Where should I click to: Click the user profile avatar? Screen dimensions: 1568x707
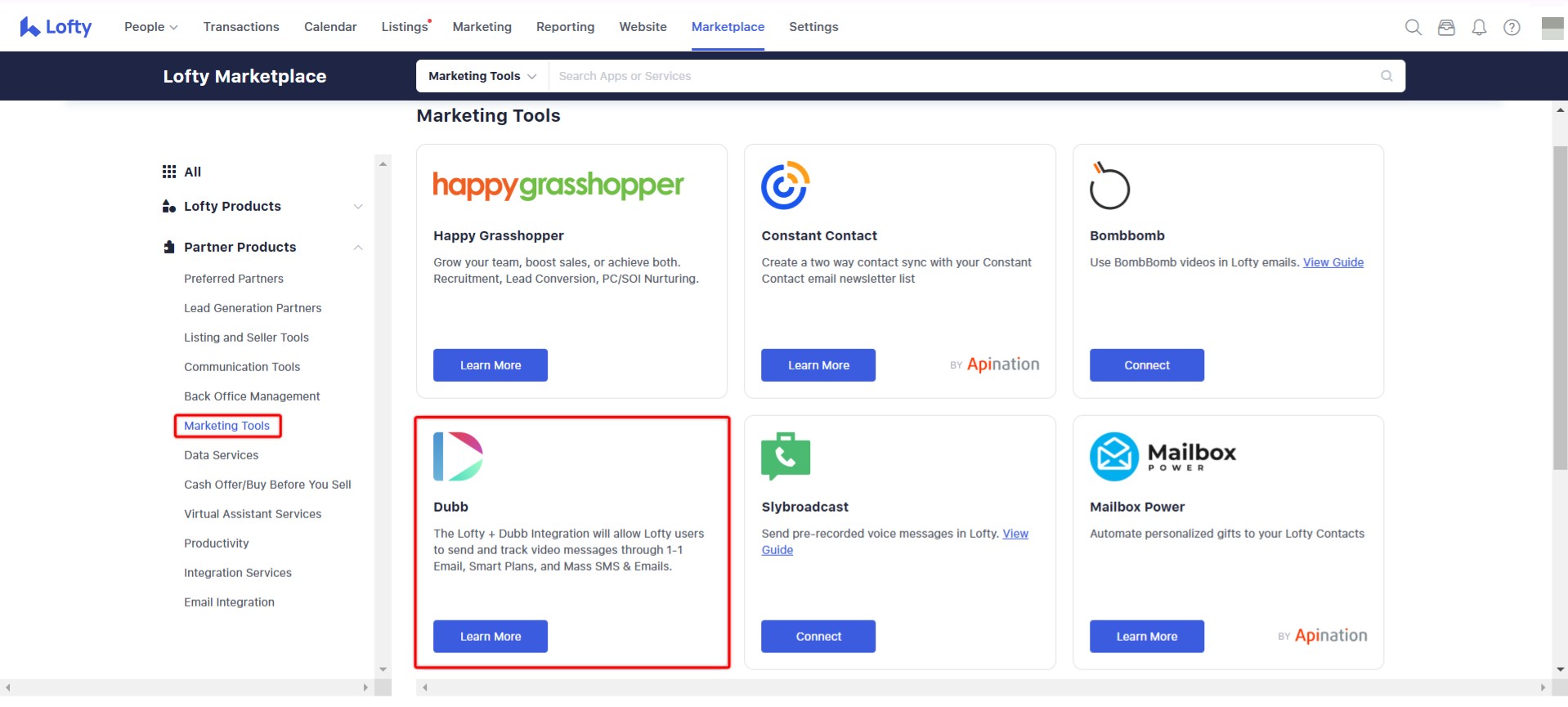tap(1552, 28)
